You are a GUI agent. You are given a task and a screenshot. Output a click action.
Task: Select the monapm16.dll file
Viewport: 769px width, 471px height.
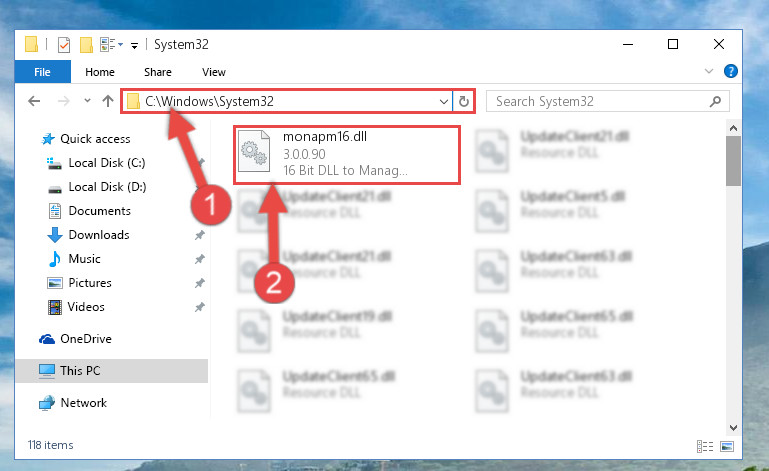347,155
